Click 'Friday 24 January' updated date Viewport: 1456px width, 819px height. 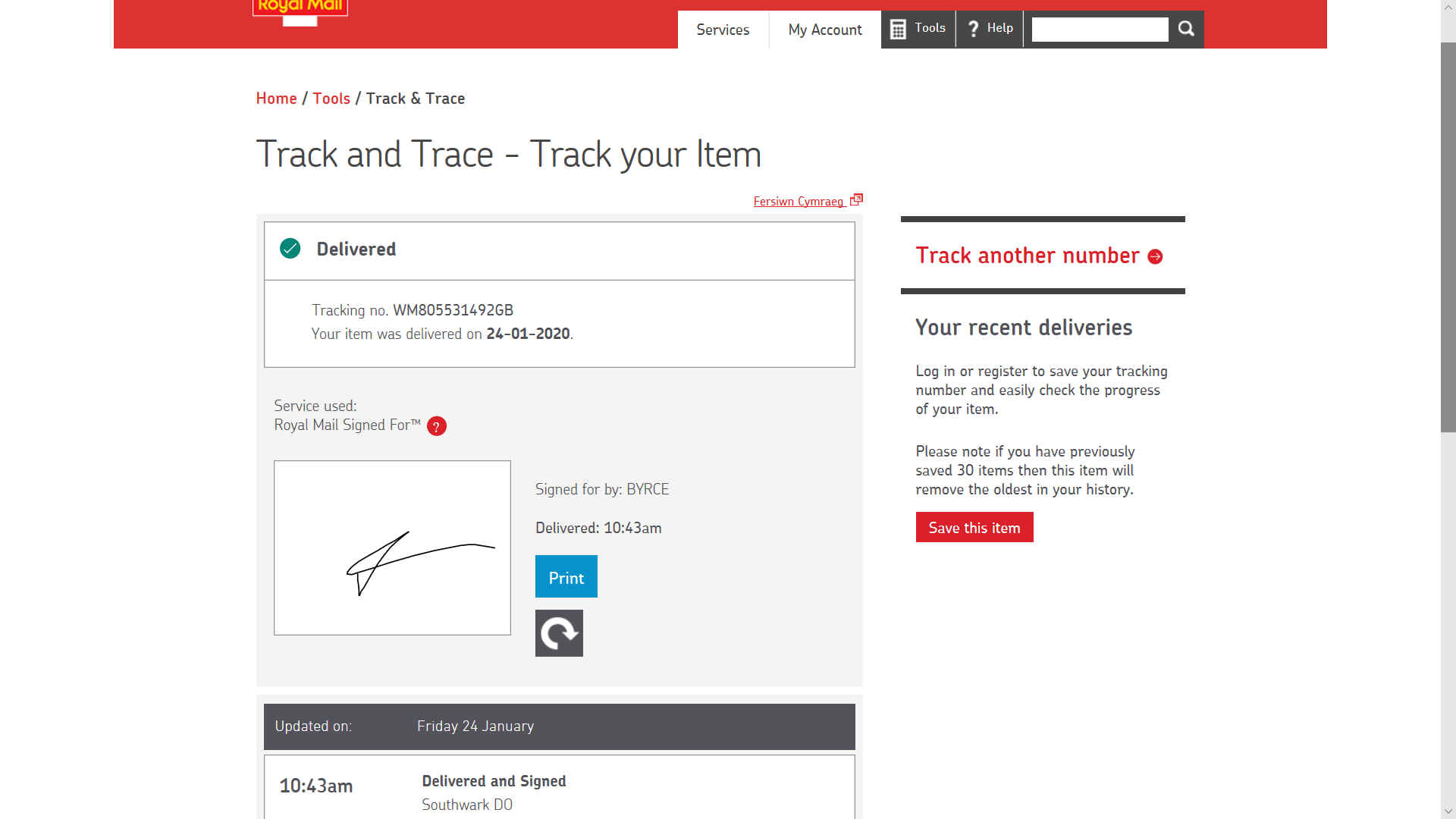click(x=475, y=726)
